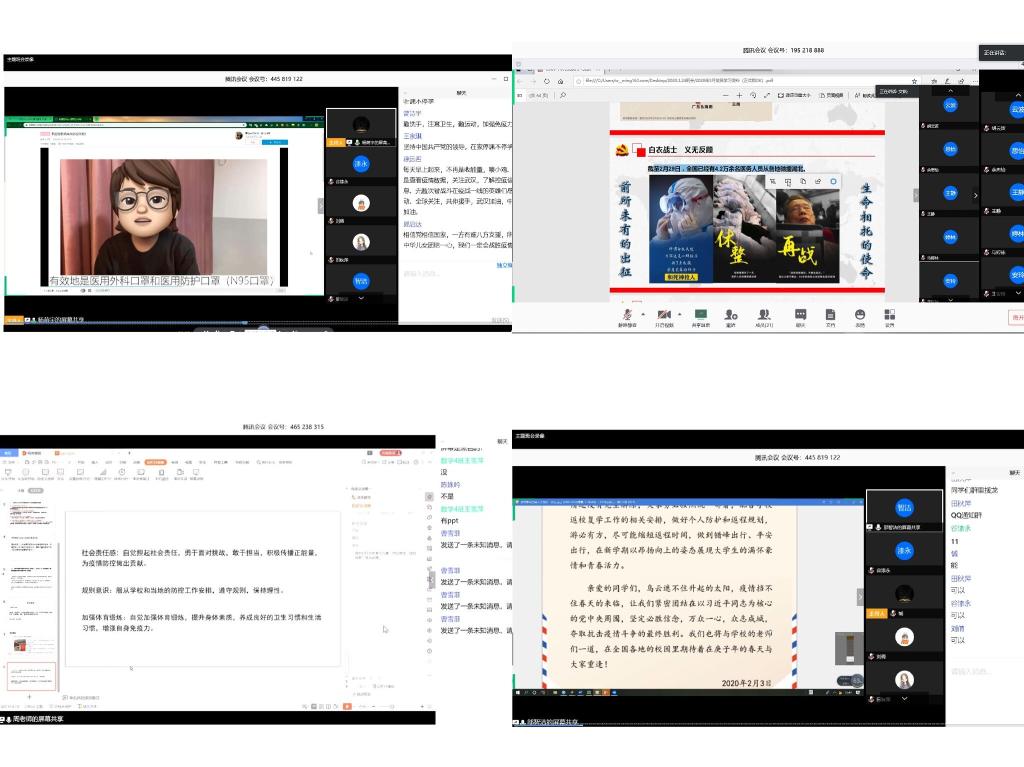Click the red Leave meeting button
The height and width of the screenshot is (767, 1024).
pos(1016,316)
